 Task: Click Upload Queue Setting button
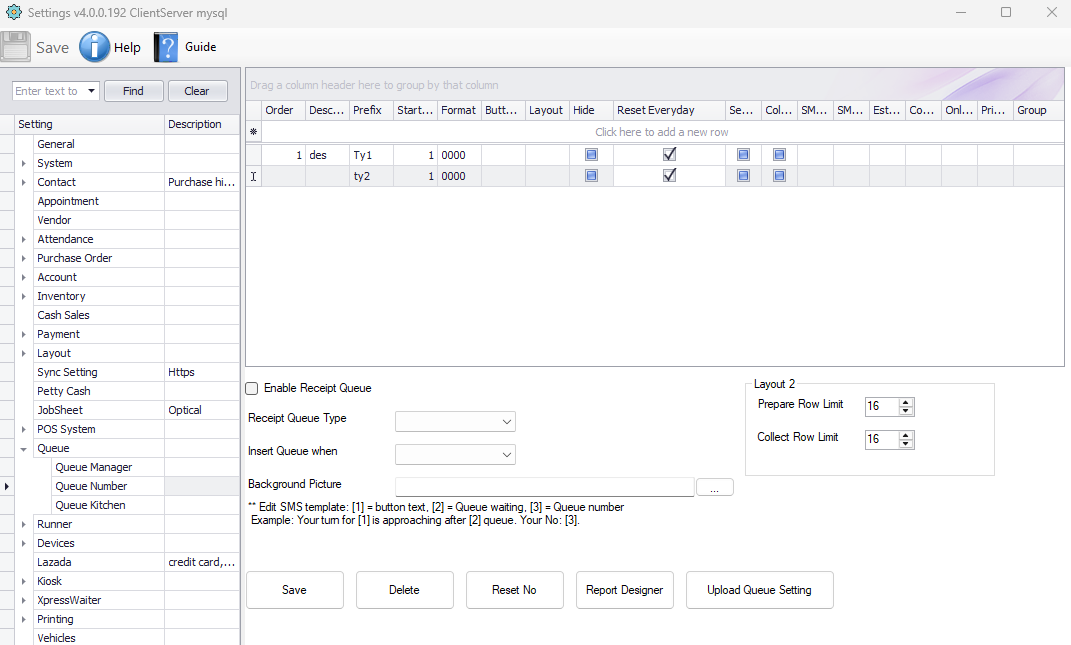(x=760, y=590)
